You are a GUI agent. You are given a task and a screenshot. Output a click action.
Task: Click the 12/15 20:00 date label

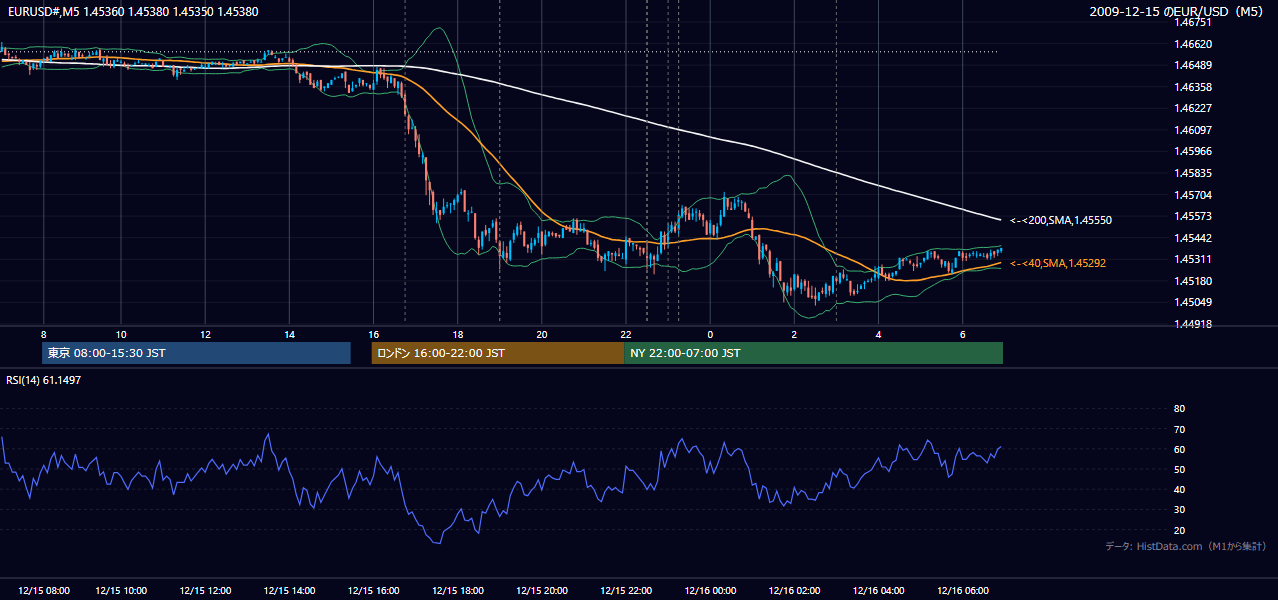click(541, 591)
